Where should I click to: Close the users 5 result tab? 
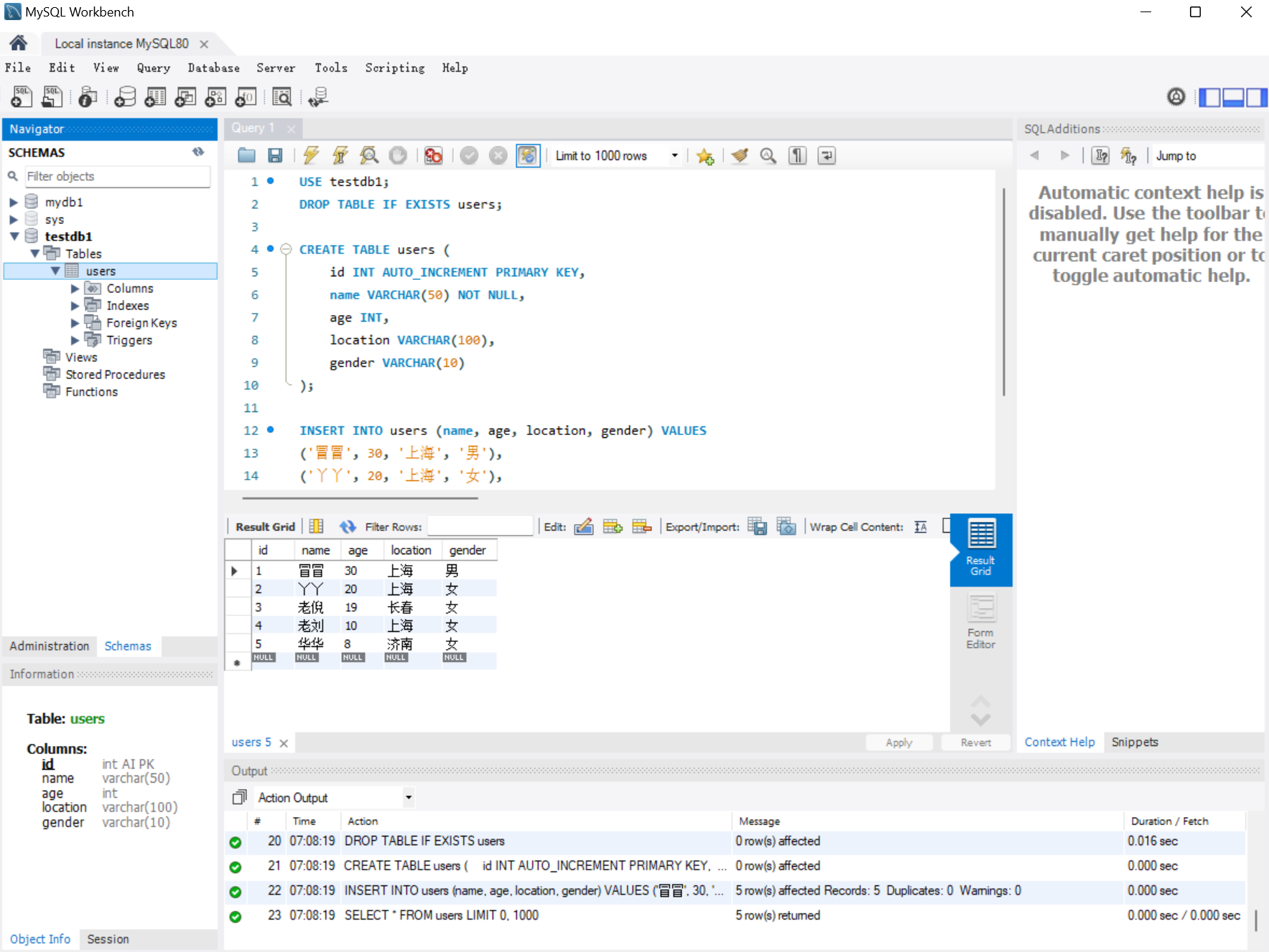point(284,743)
